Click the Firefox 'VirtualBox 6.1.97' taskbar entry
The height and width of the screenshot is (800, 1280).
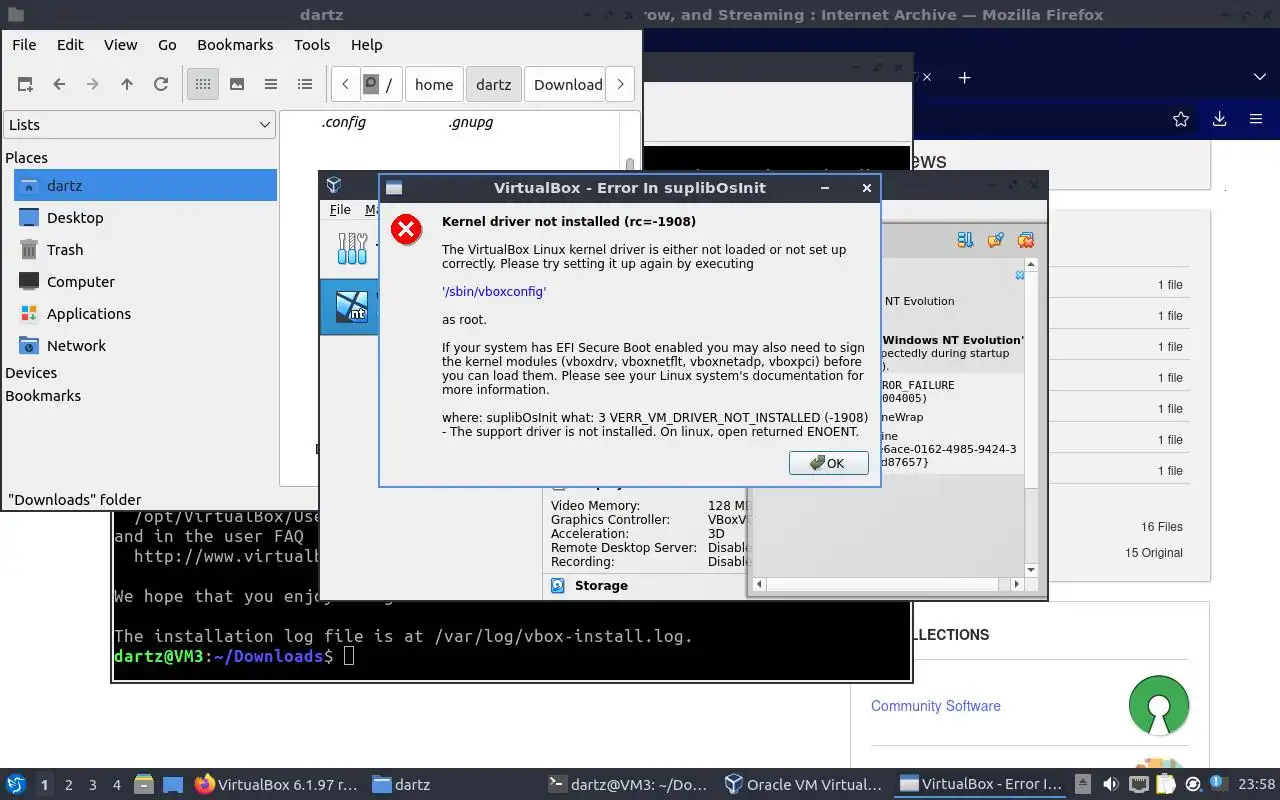(275, 785)
